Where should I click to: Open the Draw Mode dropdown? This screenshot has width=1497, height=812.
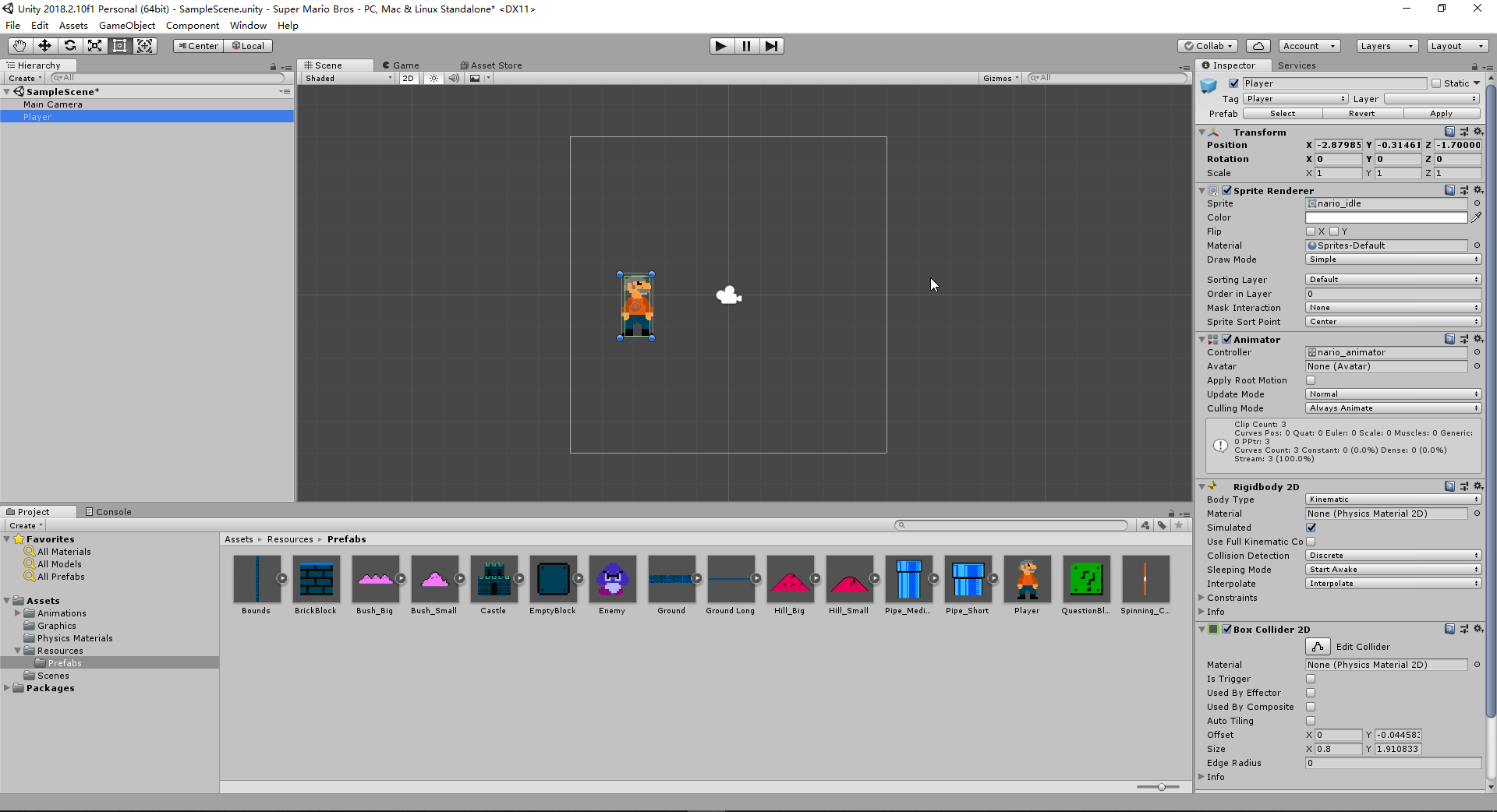click(x=1393, y=259)
